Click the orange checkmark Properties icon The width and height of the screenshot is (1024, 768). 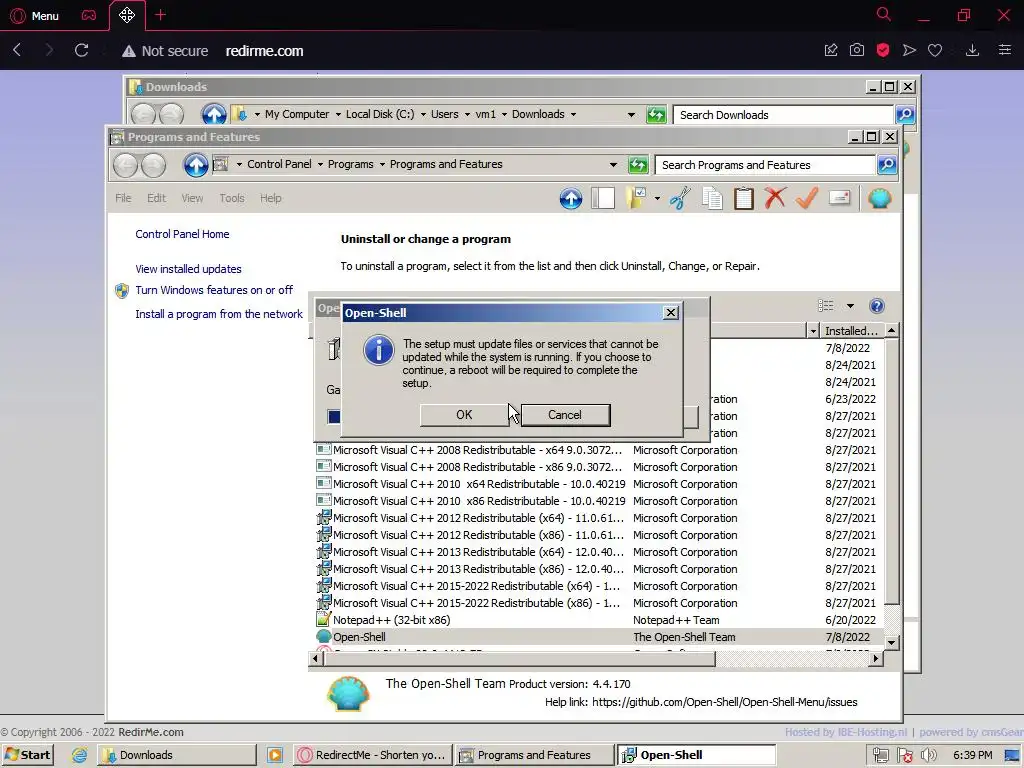pos(807,199)
